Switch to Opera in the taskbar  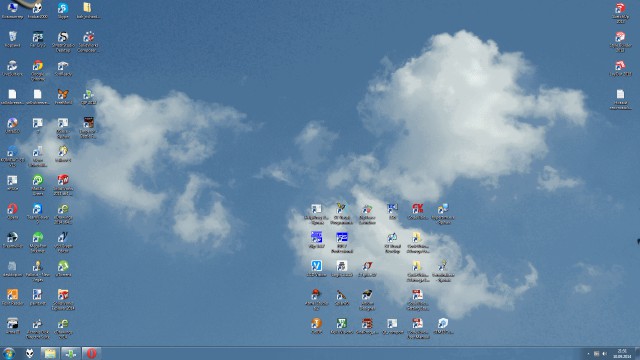click(x=91, y=353)
